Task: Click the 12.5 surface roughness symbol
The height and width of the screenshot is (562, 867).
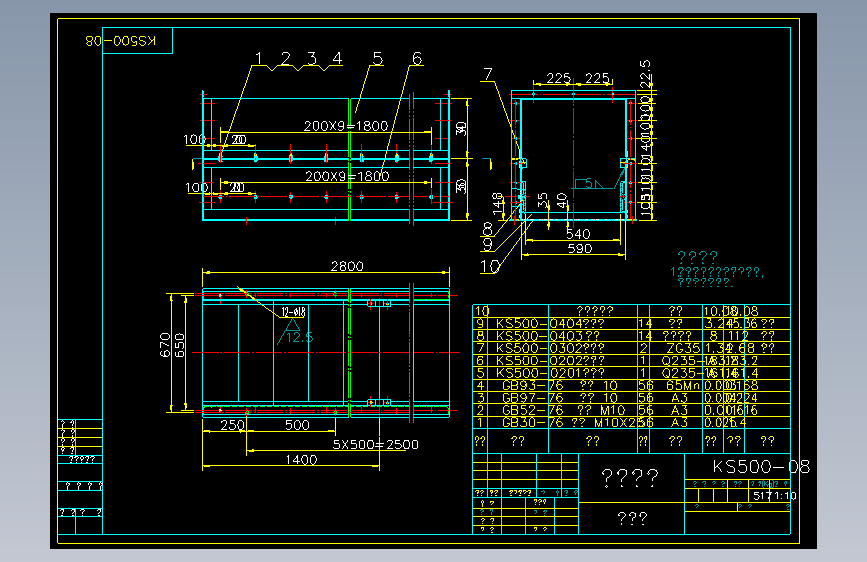Action: tap(296, 332)
